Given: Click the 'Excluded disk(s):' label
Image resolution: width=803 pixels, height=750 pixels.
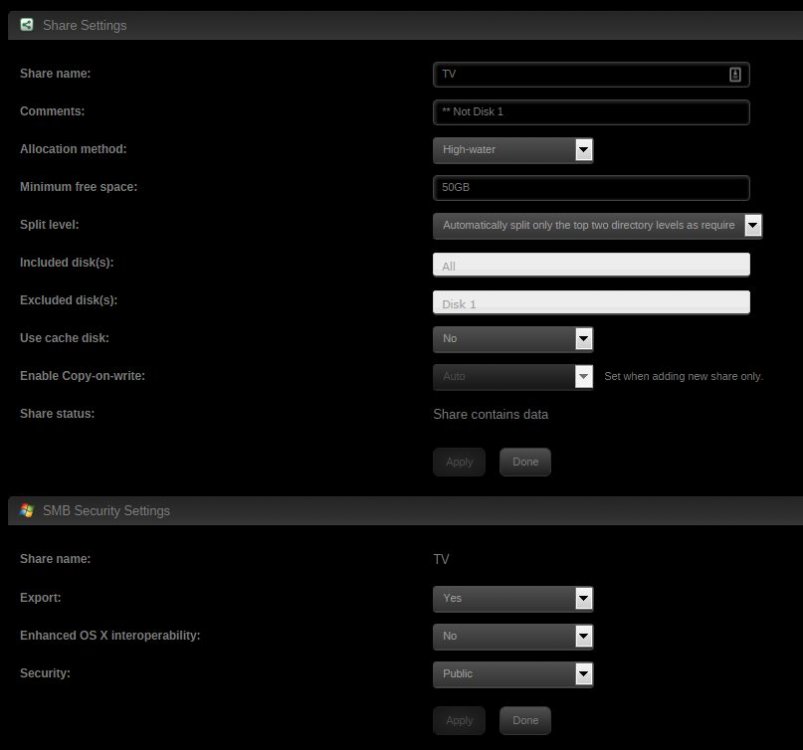Looking at the screenshot, I should (x=69, y=301).
